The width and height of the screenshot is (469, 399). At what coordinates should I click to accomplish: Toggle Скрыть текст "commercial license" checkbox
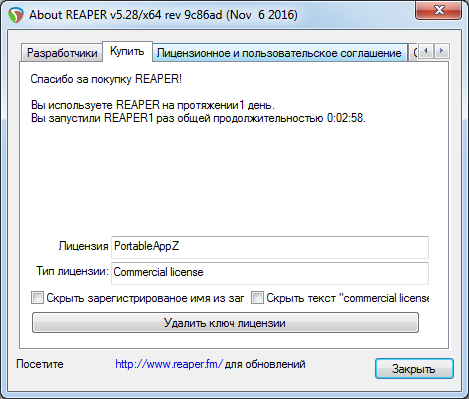pos(257,297)
